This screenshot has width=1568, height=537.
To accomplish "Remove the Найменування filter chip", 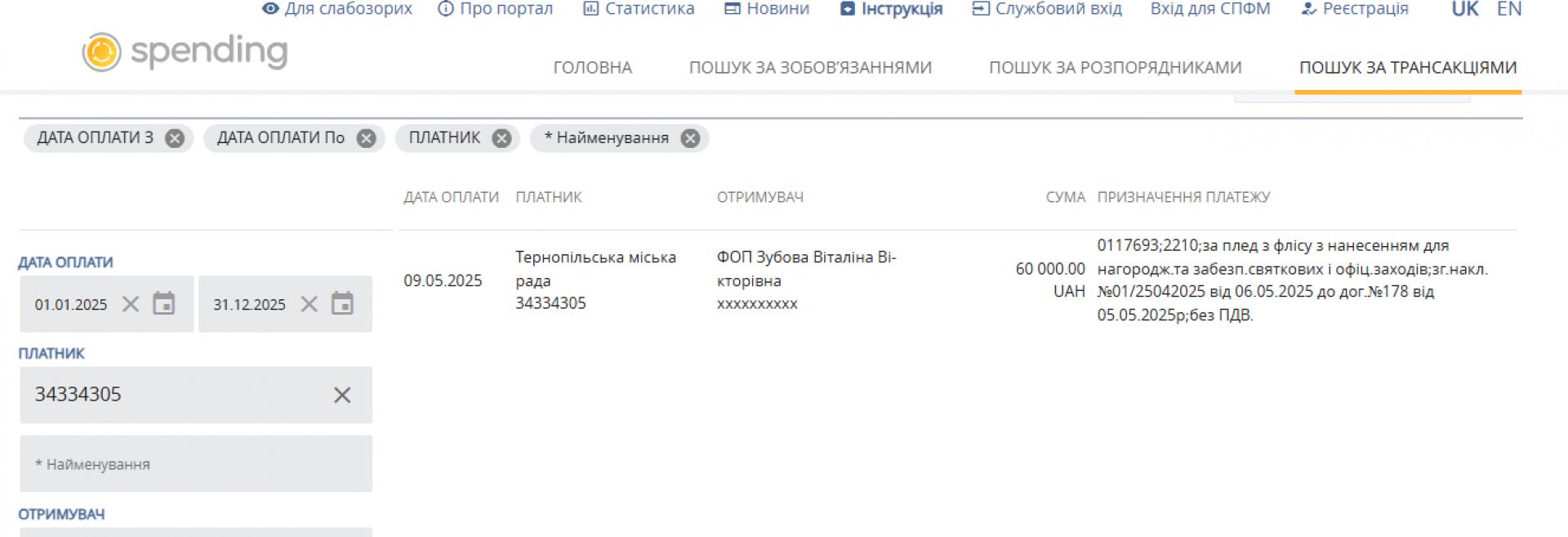I will tap(690, 138).
